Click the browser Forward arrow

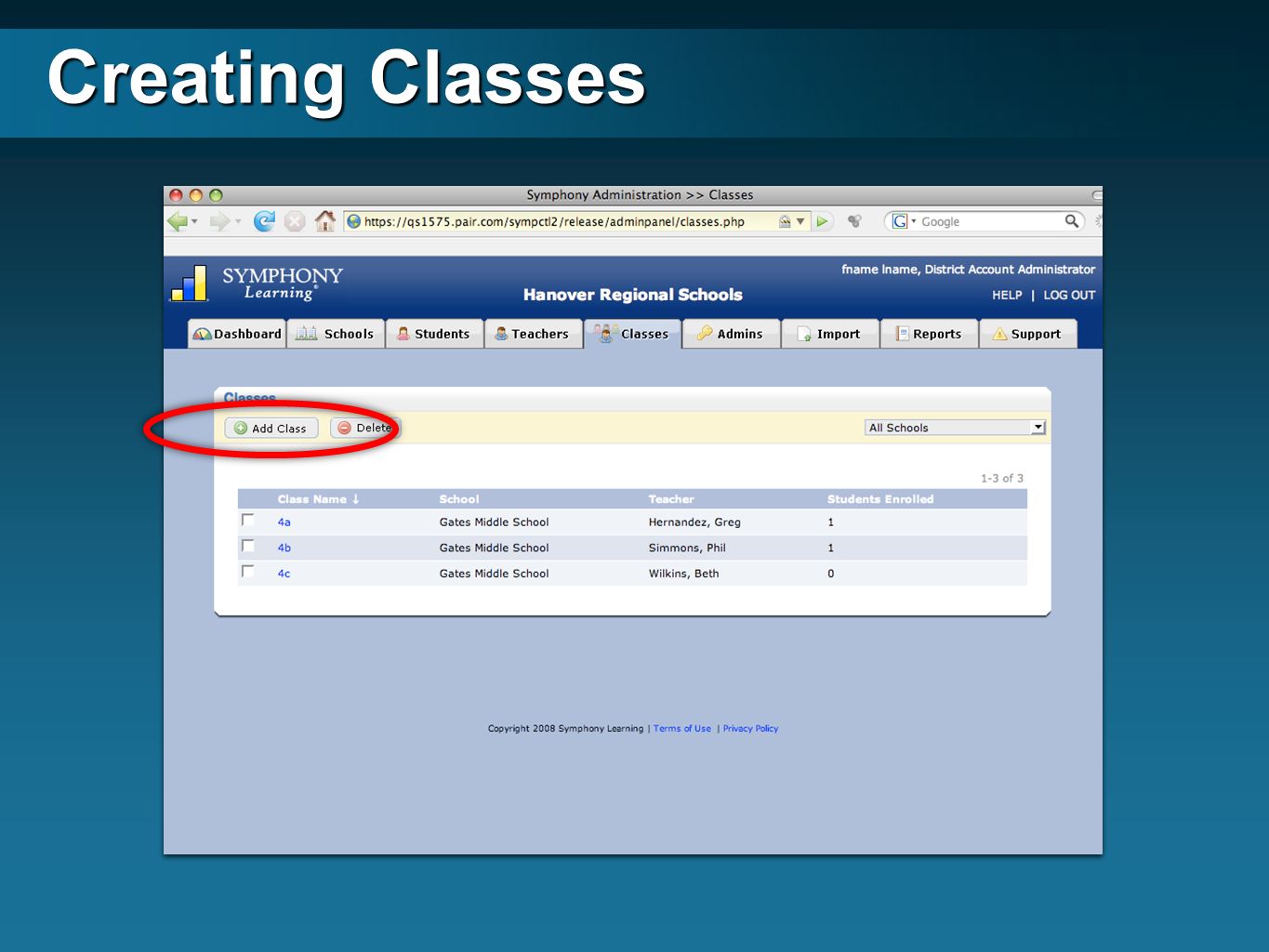pos(219,221)
